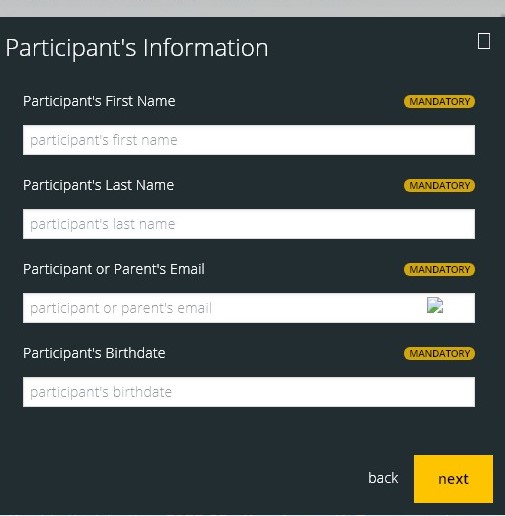Go to the next step with the yellow button

pyautogui.click(x=453, y=479)
